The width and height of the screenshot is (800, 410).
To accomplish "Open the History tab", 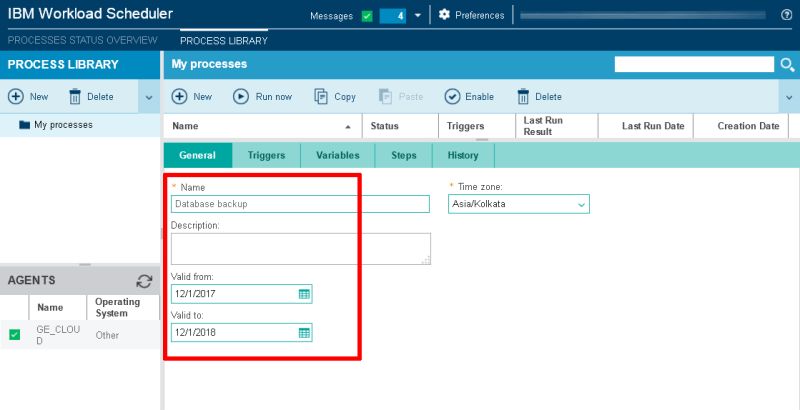I will (x=463, y=156).
